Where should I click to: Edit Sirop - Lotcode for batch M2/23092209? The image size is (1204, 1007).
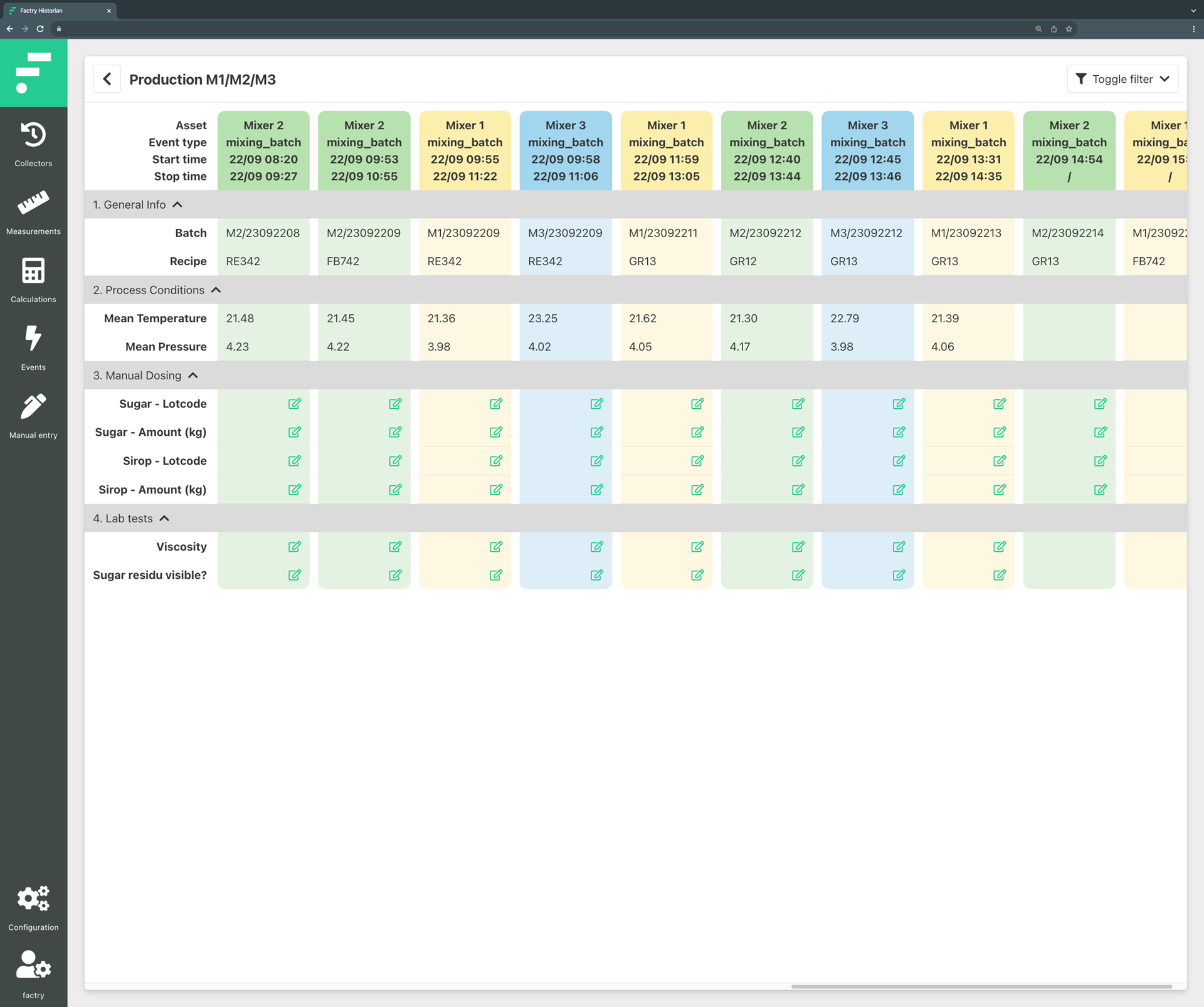pos(395,460)
